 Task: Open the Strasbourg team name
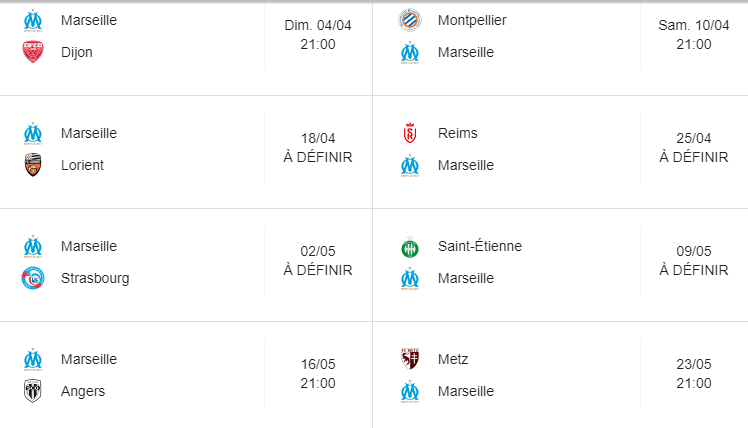[x=95, y=278]
